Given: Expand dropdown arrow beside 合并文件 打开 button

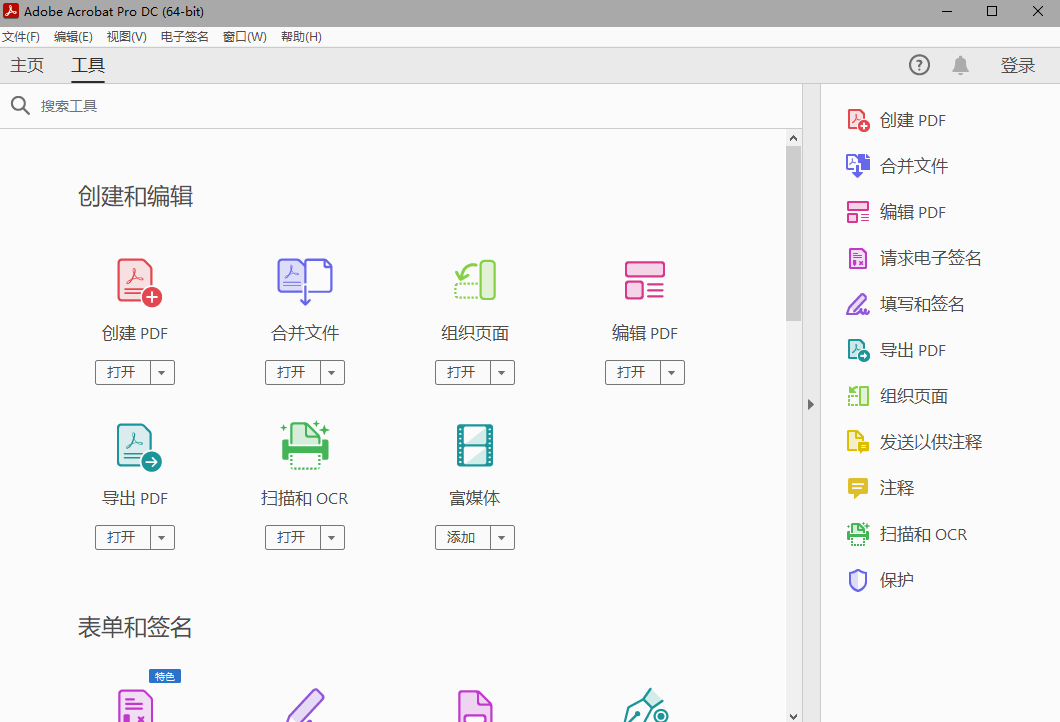Looking at the screenshot, I should [332, 372].
